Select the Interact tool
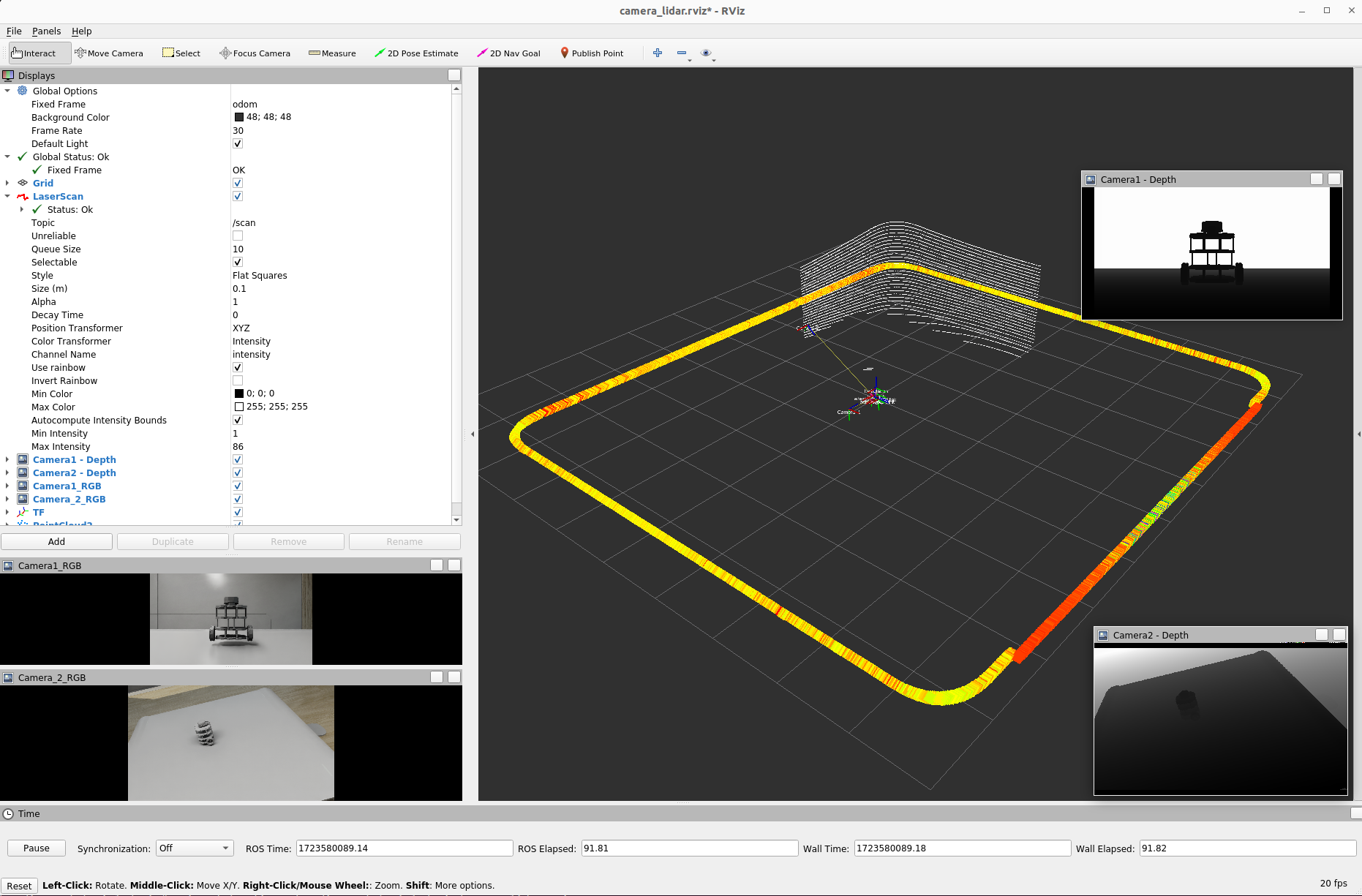 39,53
